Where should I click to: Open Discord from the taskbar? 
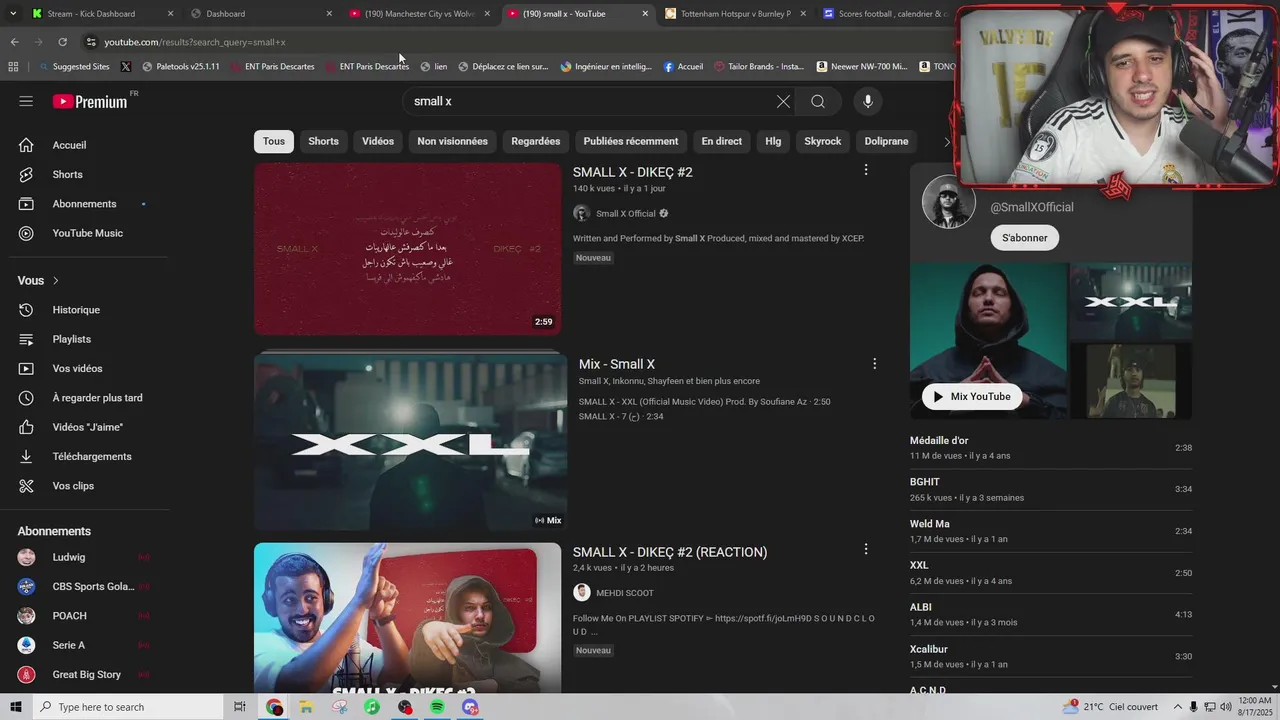point(470,707)
